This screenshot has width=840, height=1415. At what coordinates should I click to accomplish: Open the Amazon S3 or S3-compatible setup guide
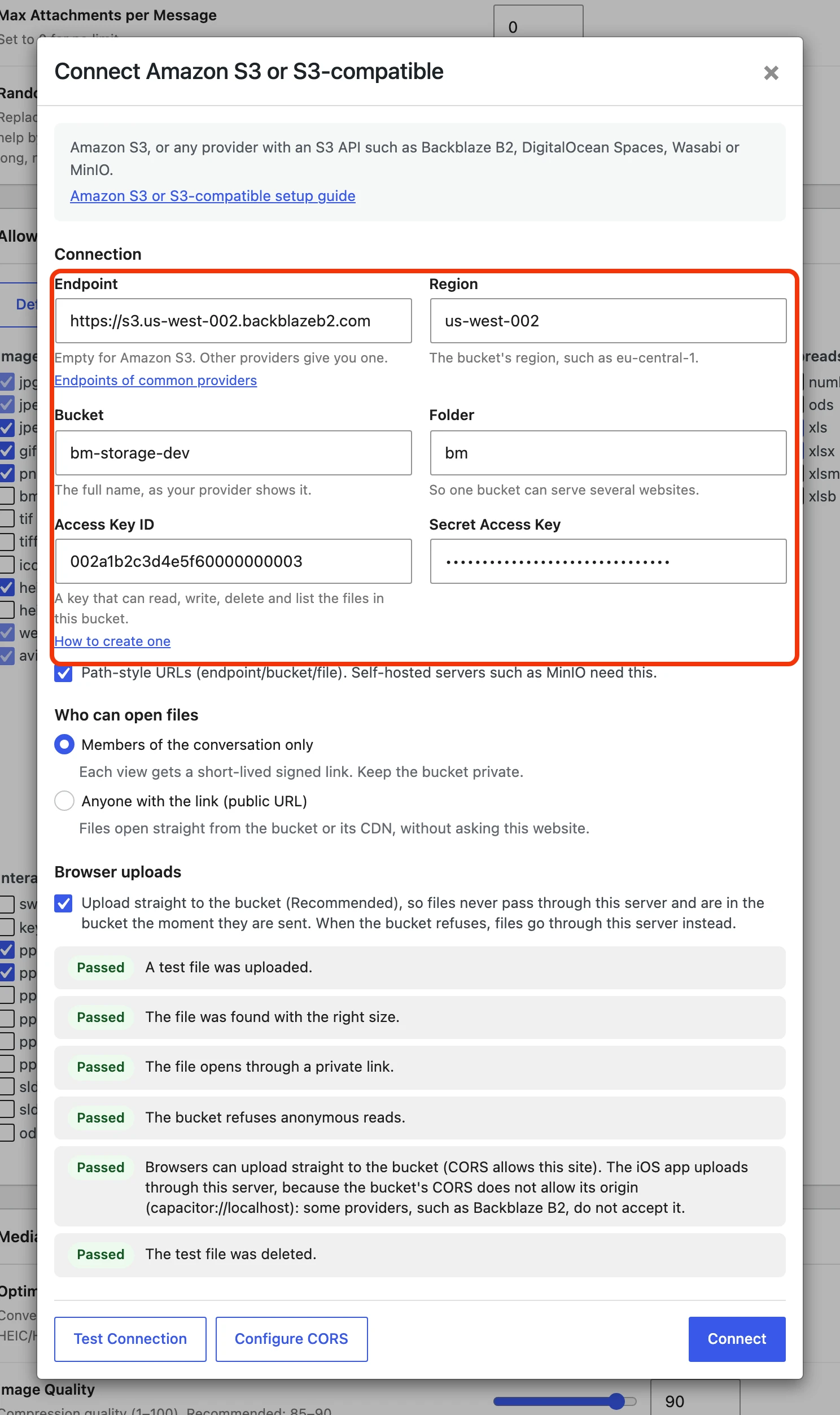click(x=213, y=196)
